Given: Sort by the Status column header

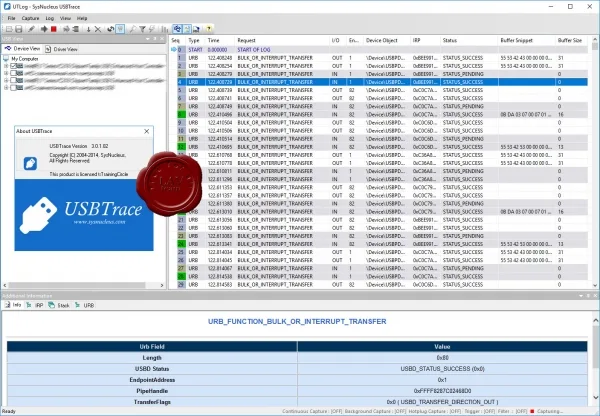Looking at the screenshot, I should [x=469, y=40].
